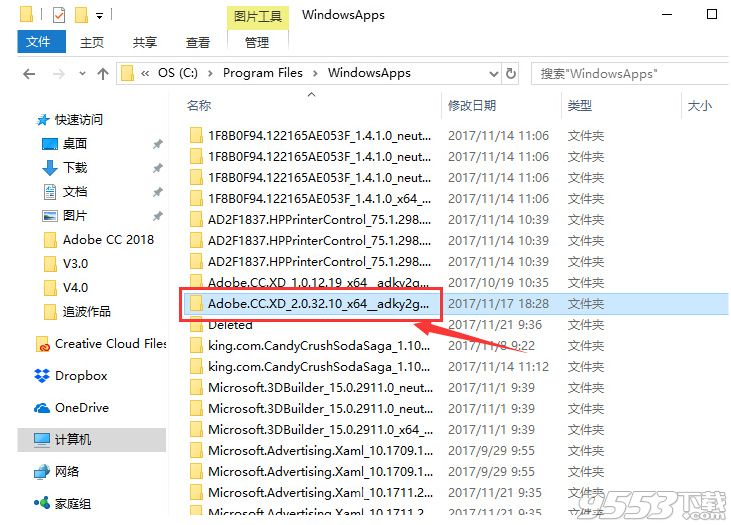Viewport: 731px width, 525px height.
Task: Click the OneDrive cloud icon
Action: pyautogui.click(x=42, y=408)
